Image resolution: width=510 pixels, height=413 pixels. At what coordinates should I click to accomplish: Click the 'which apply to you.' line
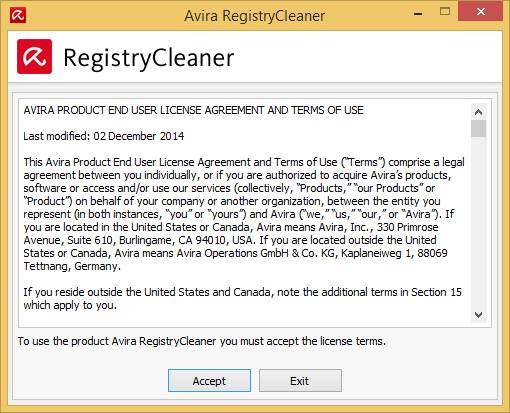(x=70, y=305)
